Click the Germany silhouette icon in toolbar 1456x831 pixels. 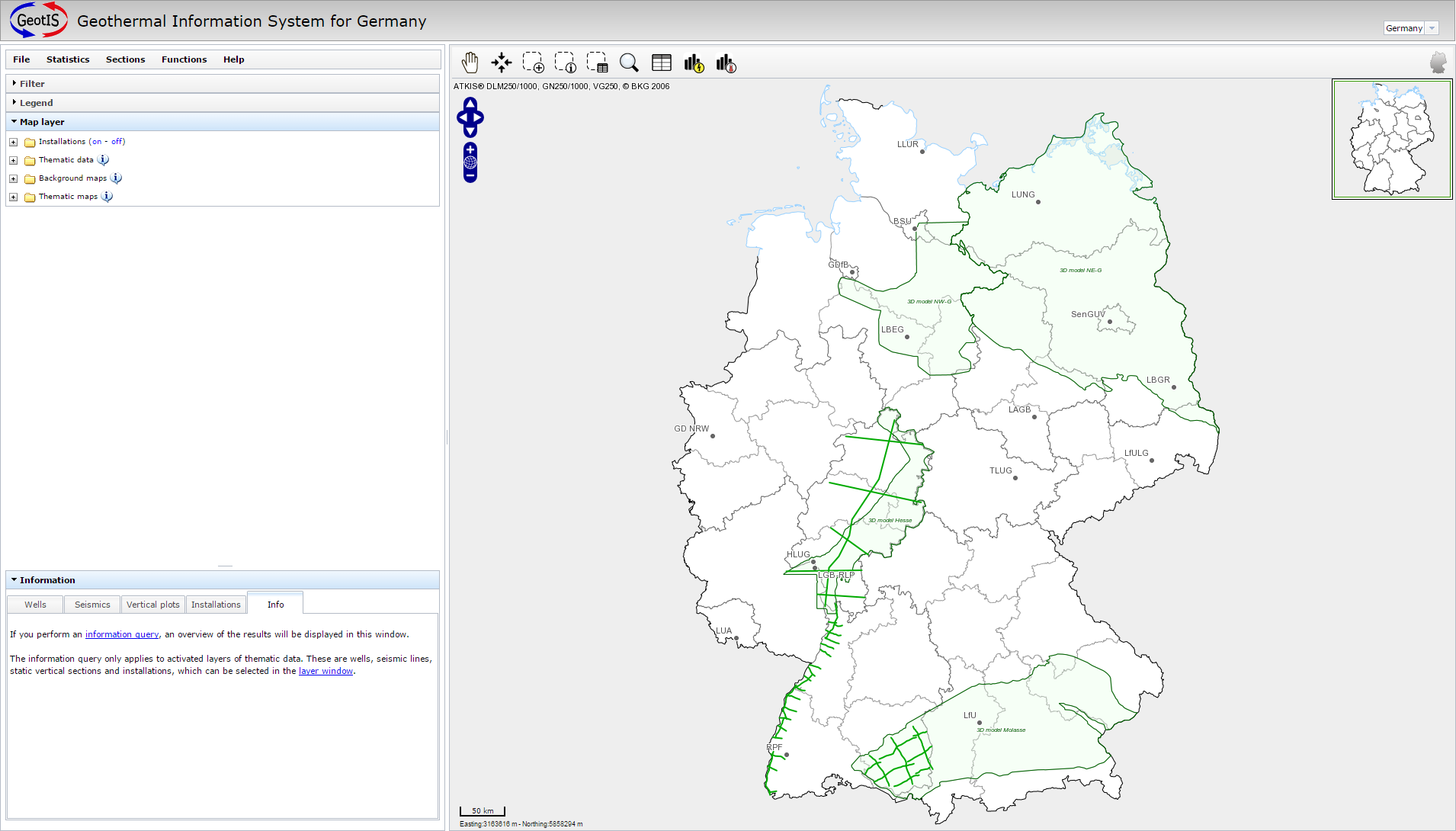pos(1438,63)
